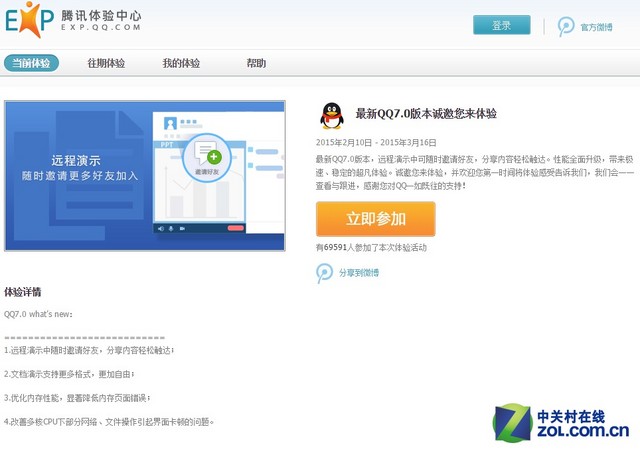640x453 pixels.
Task: Click feature item 1 about 远程演示中随时邀请好友
Action: (89, 350)
